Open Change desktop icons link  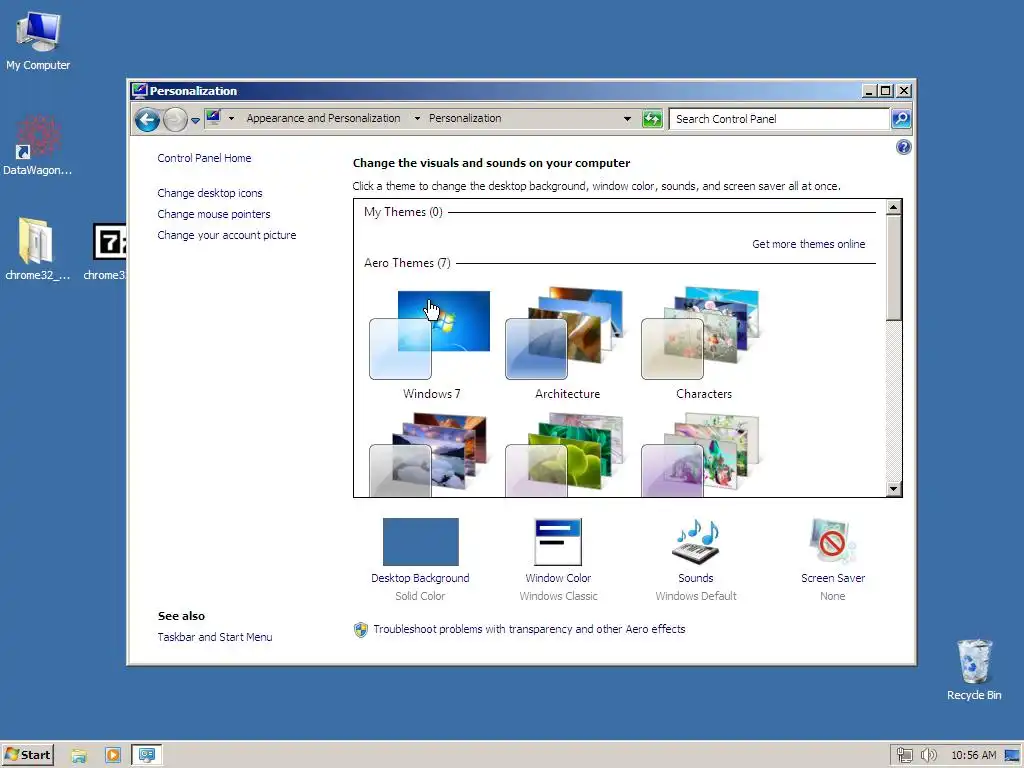pos(210,193)
